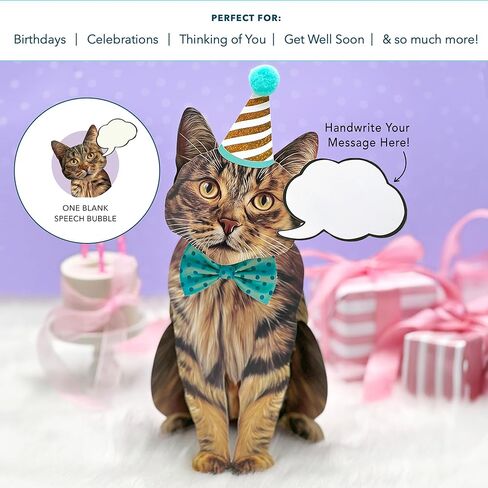Click the small speech bubble in circle inset
The height and width of the screenshot is (488, 488).
117,136
